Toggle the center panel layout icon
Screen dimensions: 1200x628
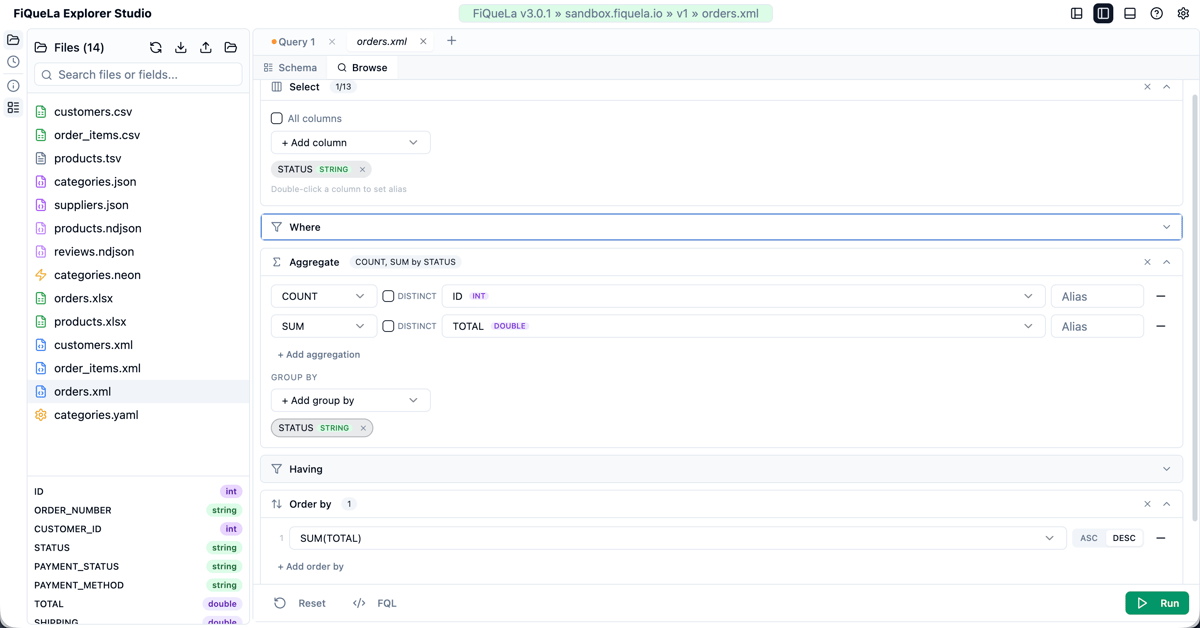click(1103, 14)
